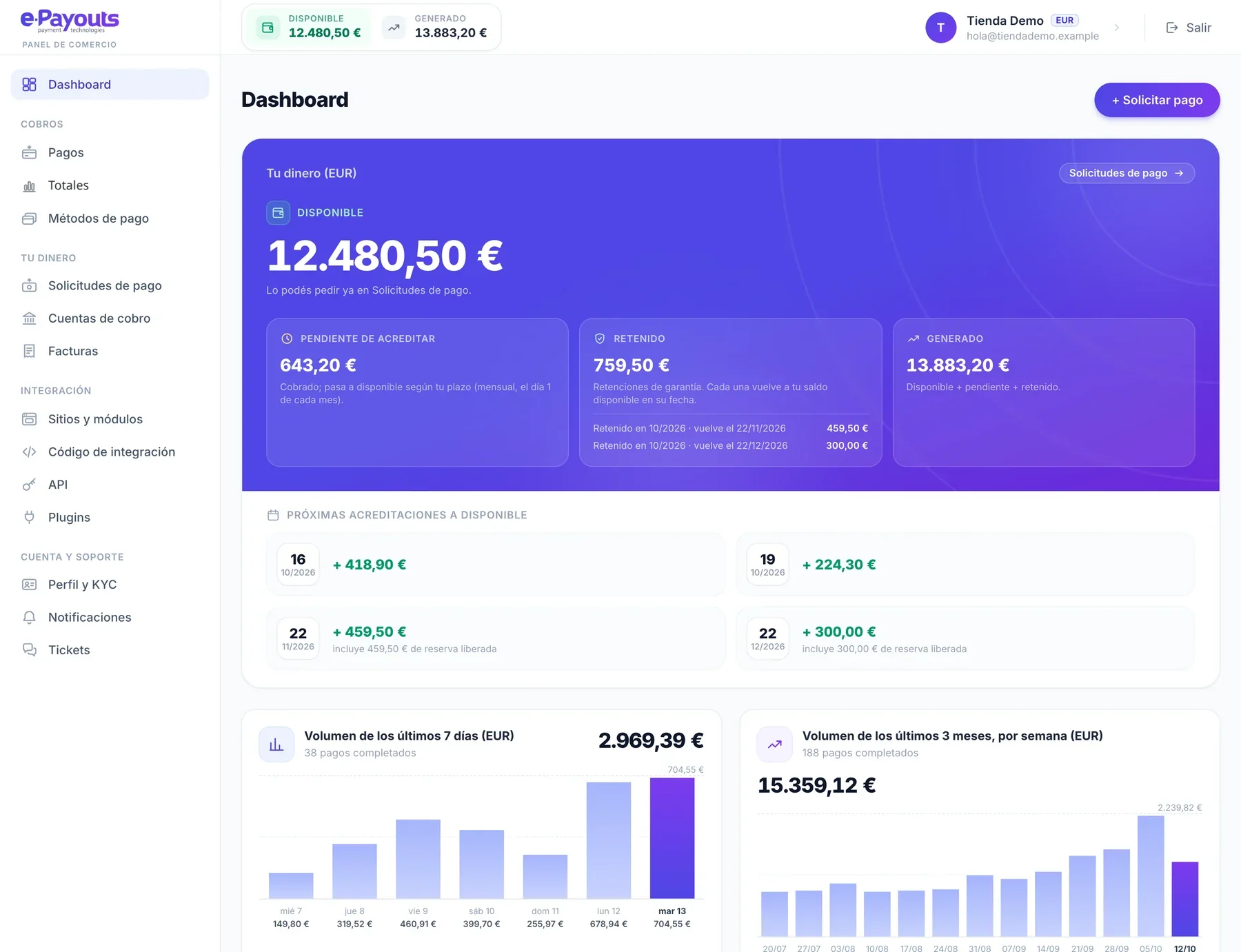1241x952 pixels.
Task: Click the Plugins plug icon
Action: tap(29, 518)
